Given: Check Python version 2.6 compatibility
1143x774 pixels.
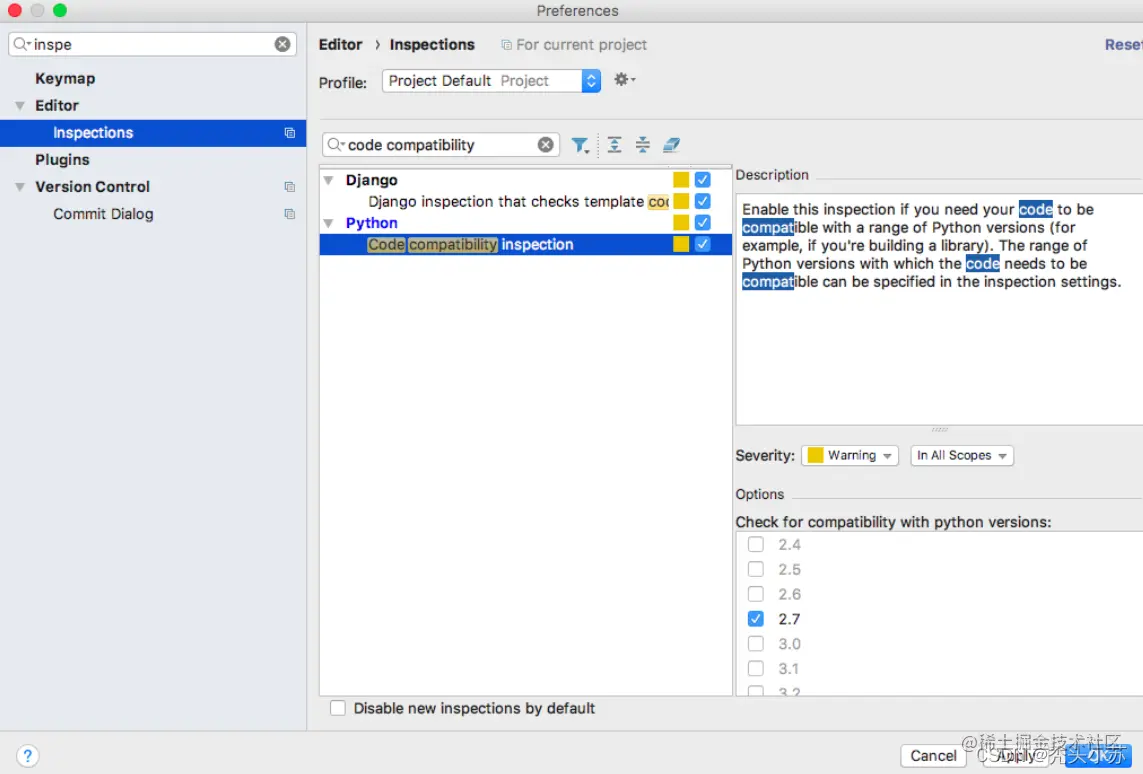Looking at the screenshot, I should (x=756, y=594).
